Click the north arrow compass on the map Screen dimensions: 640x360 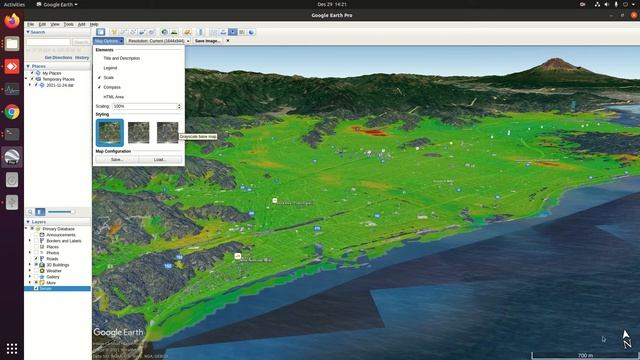coord(627,339)
